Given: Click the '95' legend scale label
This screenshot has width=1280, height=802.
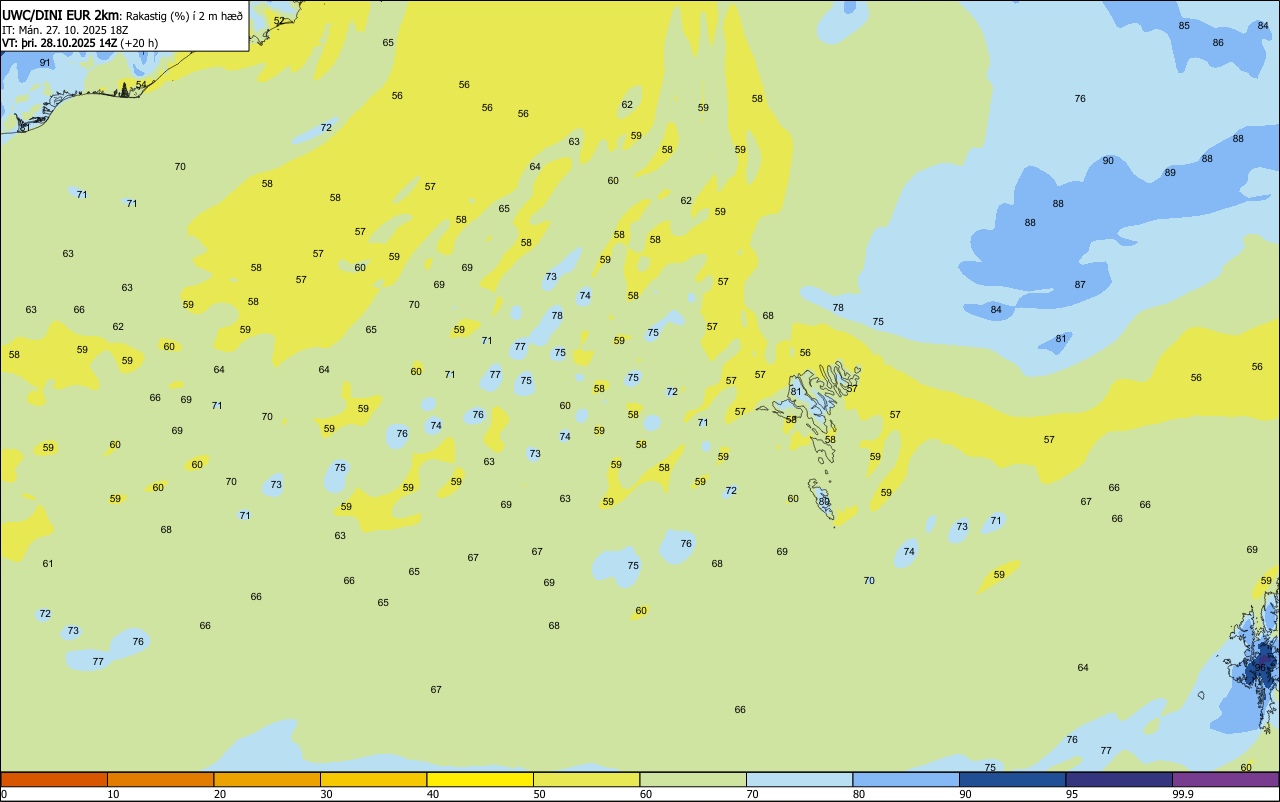Looking at the screenshot, I should [x=1072, y=794].
